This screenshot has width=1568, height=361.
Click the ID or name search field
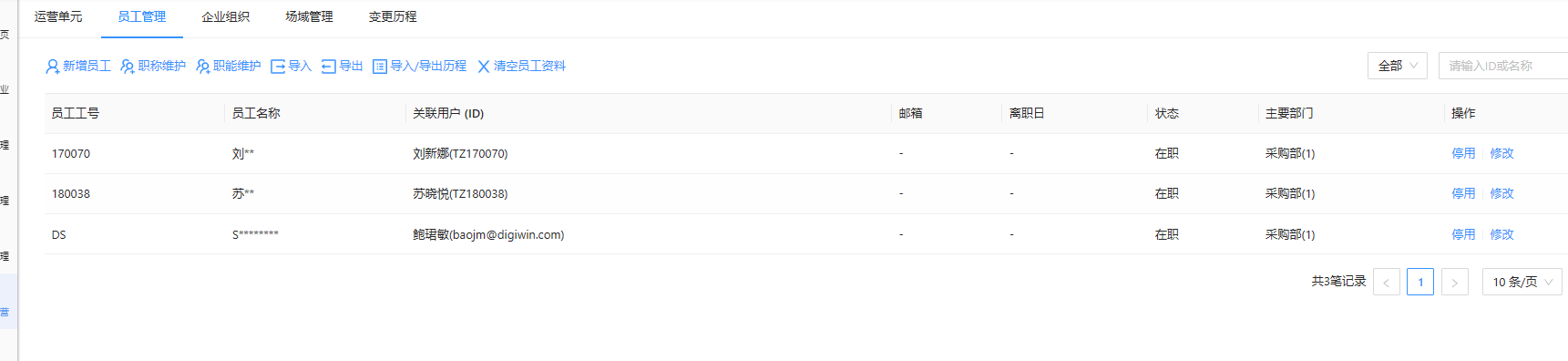1502,66
